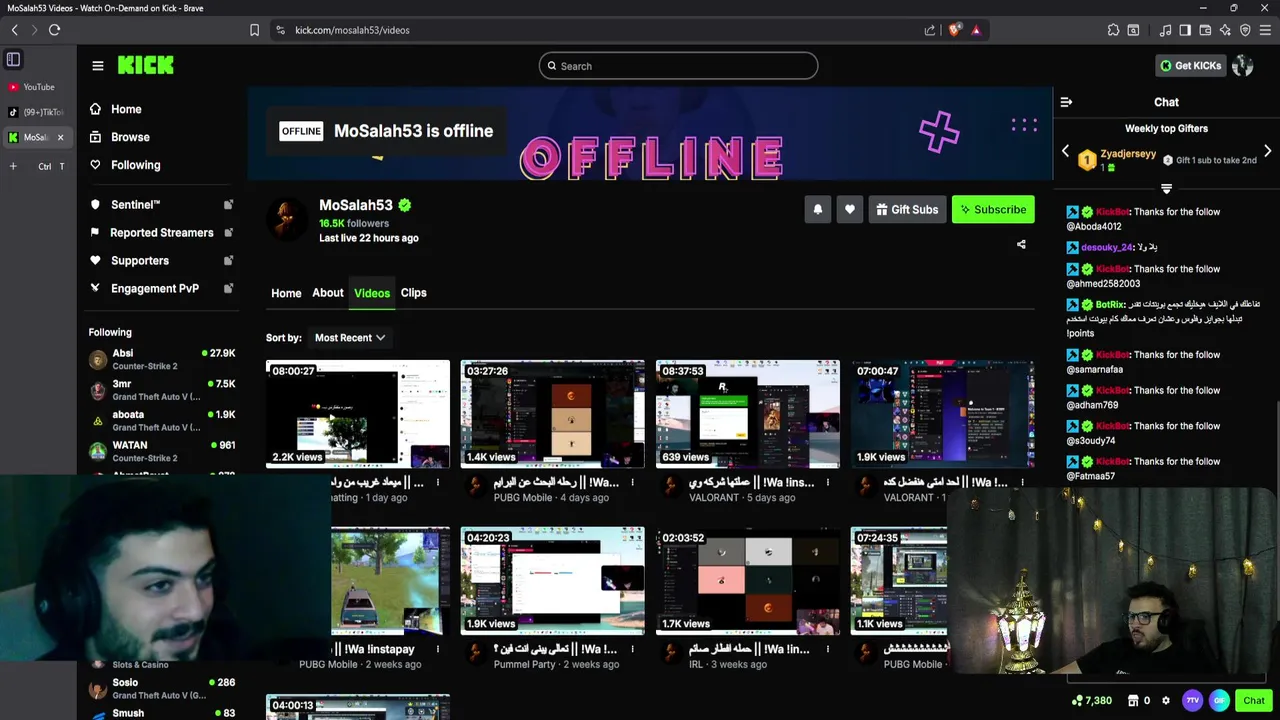The height and width of the screenshot is (720, 1280).
Task: Open Sentinel in sidebar
Action: 161,204
